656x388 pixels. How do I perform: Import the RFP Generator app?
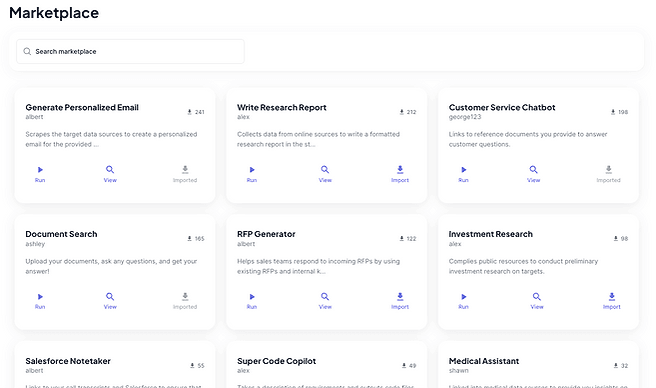pyautogui.click(x=400, y=301)
